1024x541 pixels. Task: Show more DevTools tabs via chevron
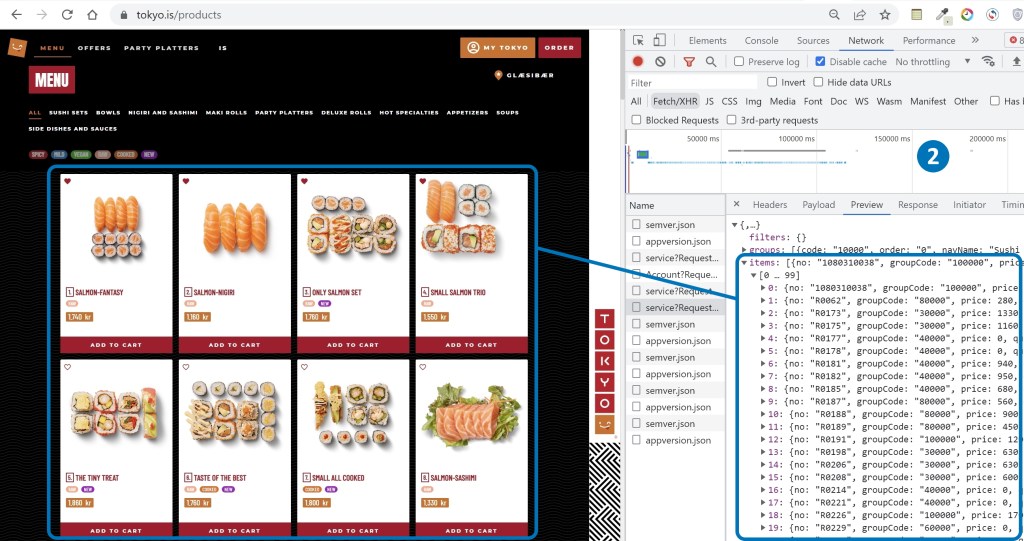tap(975, 41)
